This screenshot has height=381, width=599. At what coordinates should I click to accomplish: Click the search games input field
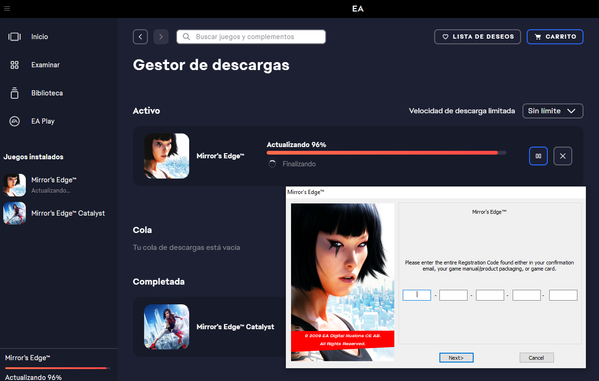(x=251, y=37)
